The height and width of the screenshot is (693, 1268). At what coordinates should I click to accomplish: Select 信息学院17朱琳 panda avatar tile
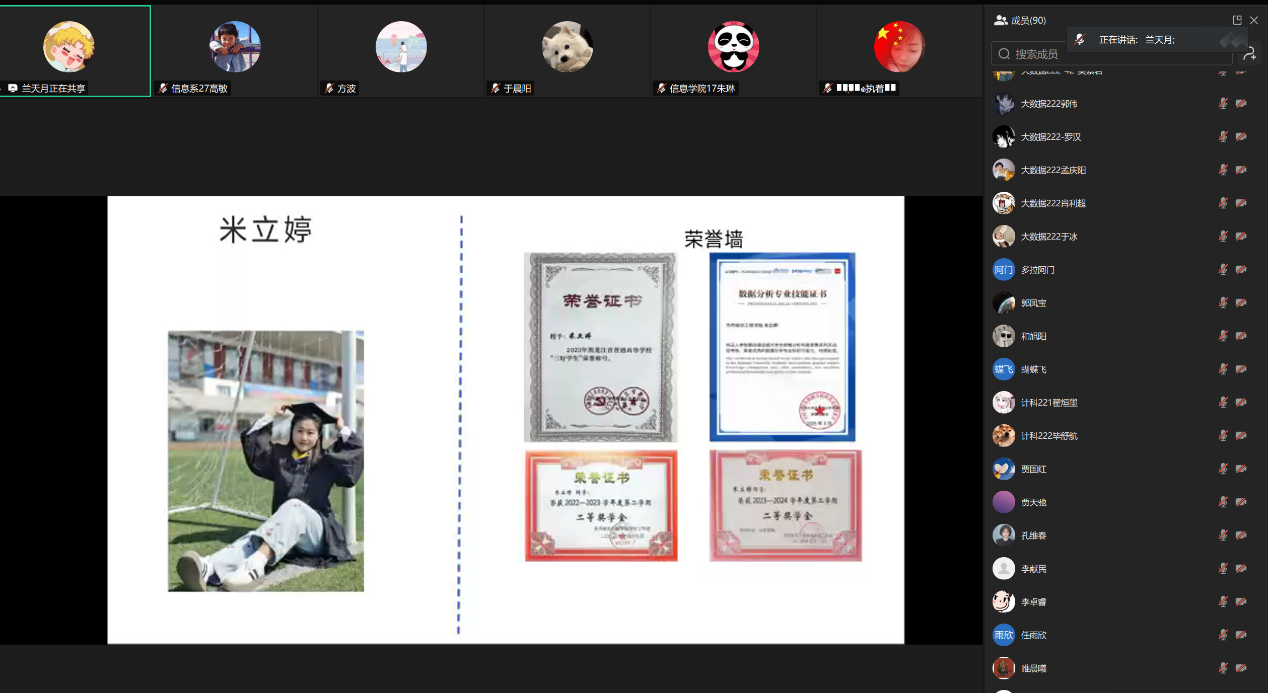coord(733,47)
